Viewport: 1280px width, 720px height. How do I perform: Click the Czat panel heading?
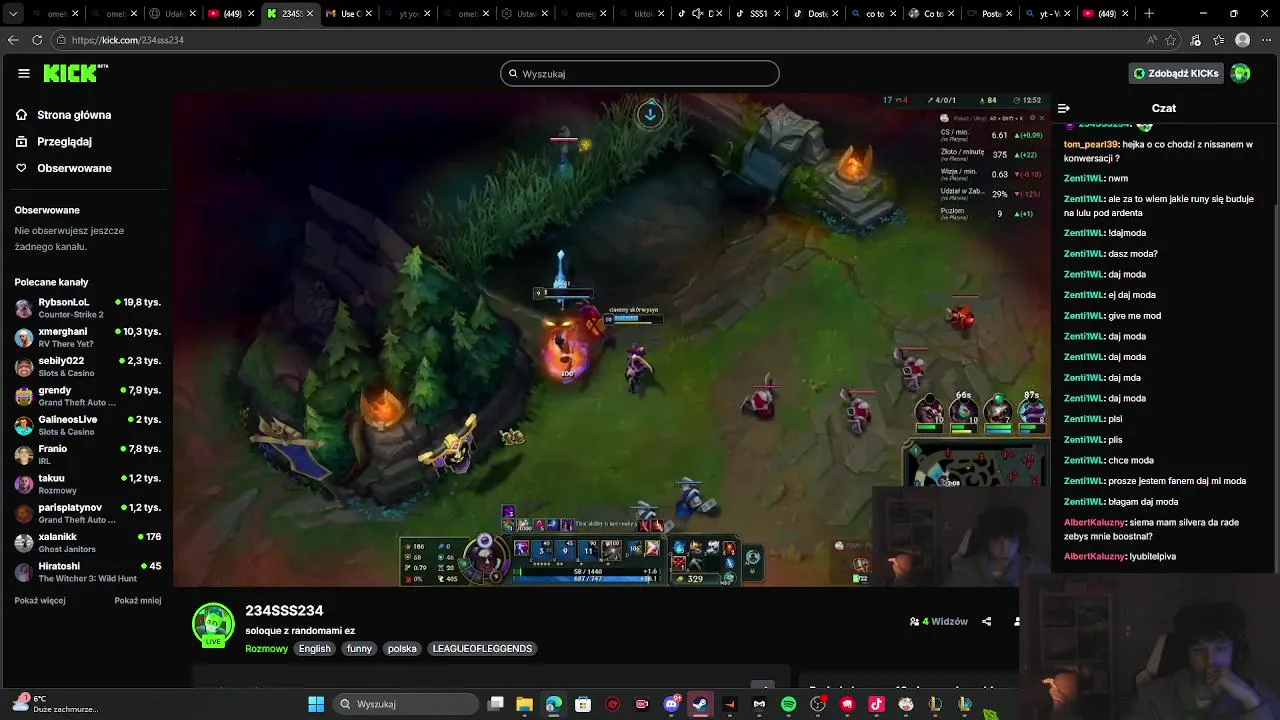pos(1164,108)
